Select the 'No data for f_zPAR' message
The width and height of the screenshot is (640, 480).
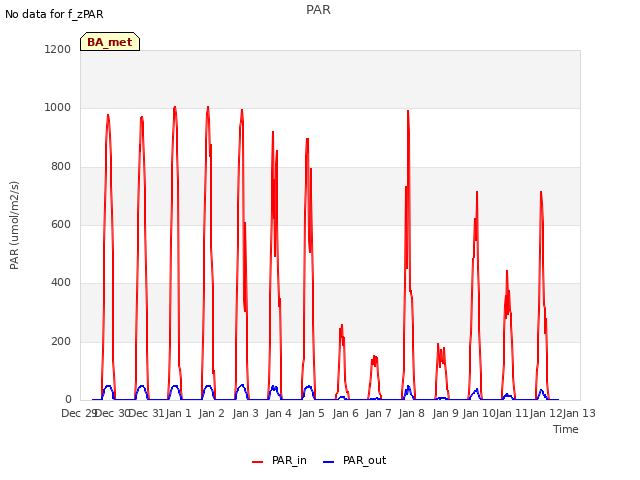pyautogui.click(x=54, y=14)
